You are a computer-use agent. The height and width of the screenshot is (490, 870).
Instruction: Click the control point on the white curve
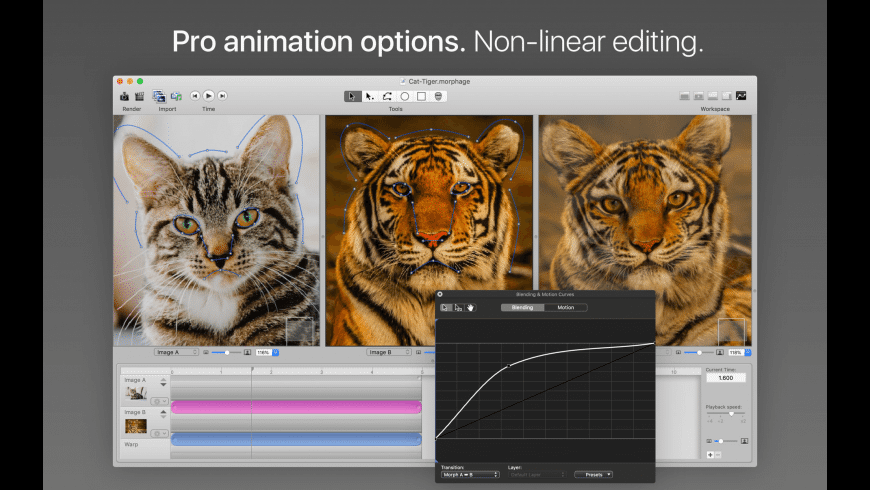click(x=509, y=366)
